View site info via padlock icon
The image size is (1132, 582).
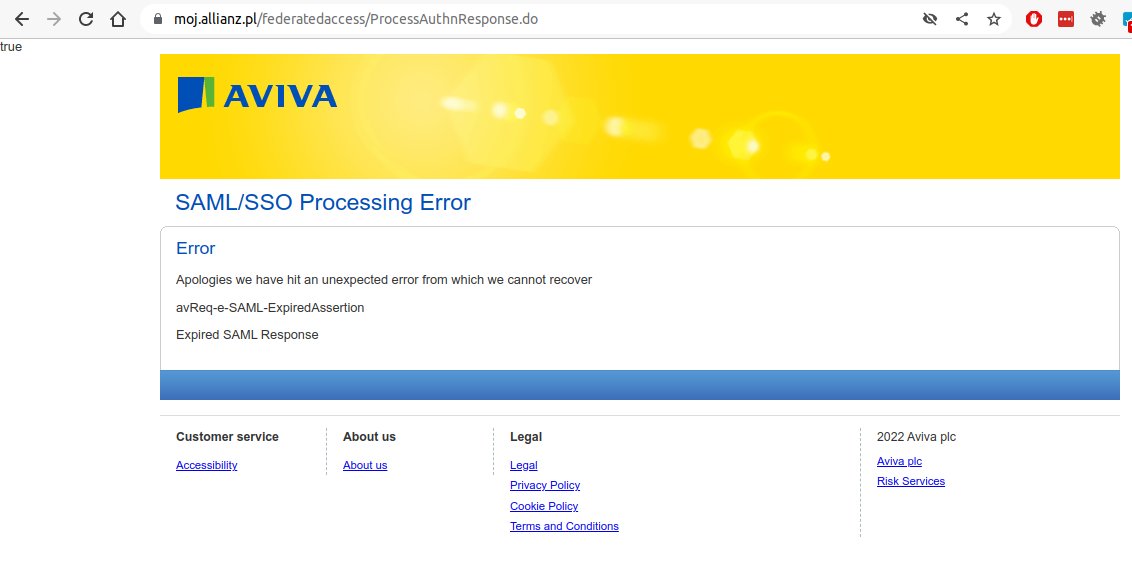(x=158, y=19)
